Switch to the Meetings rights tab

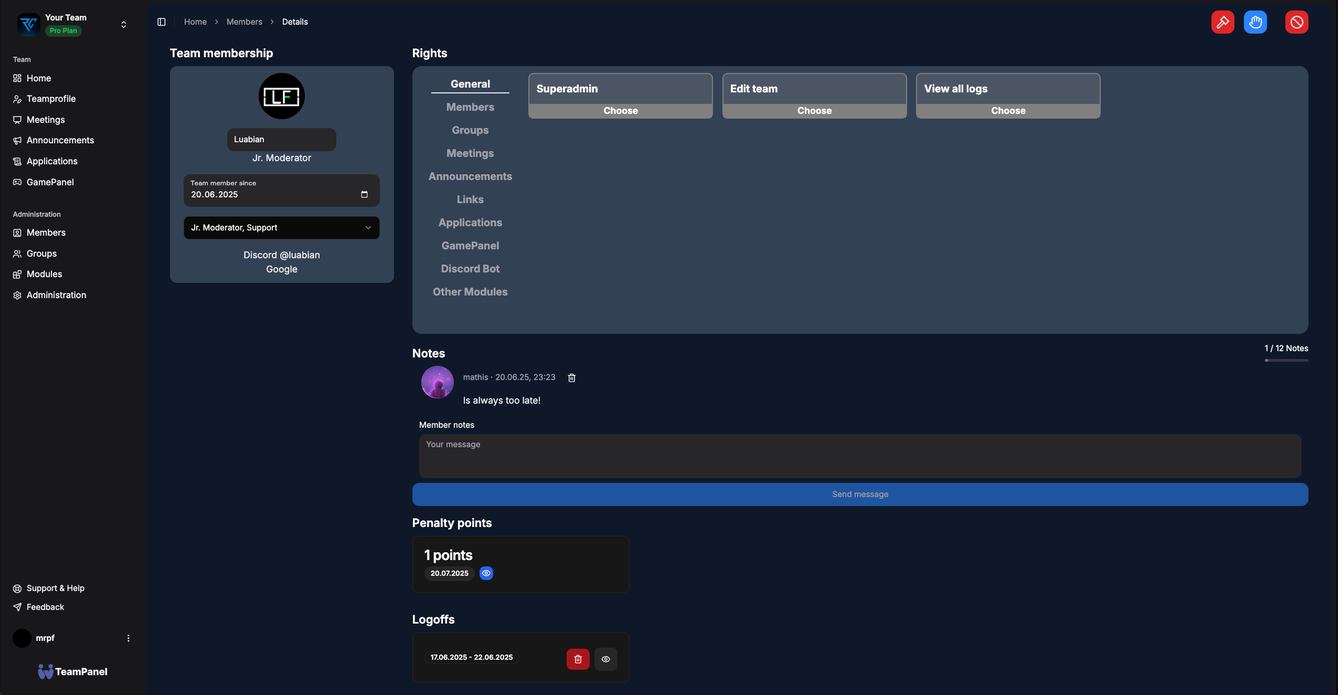coord(470,153)
